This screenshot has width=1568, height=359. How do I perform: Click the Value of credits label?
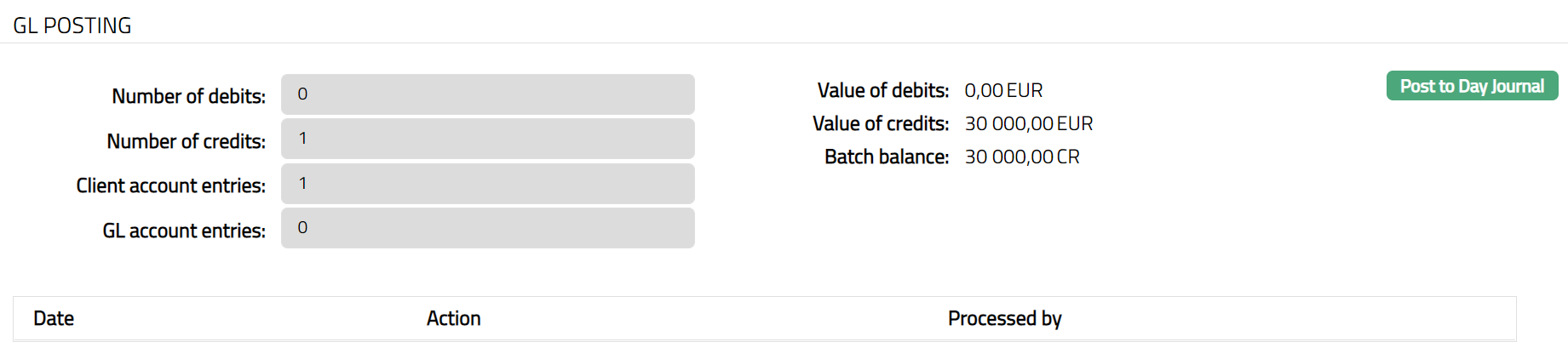[x=880, y=123]
